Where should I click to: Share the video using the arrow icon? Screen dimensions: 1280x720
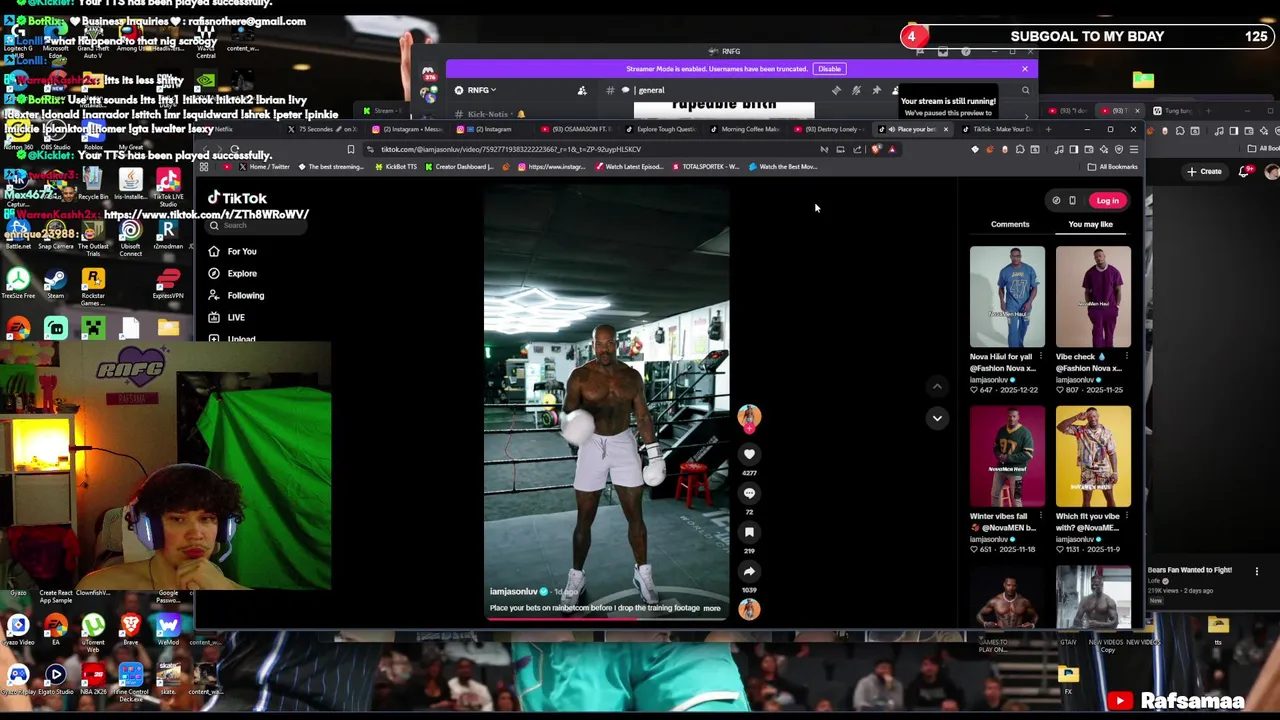pos(749,571)
